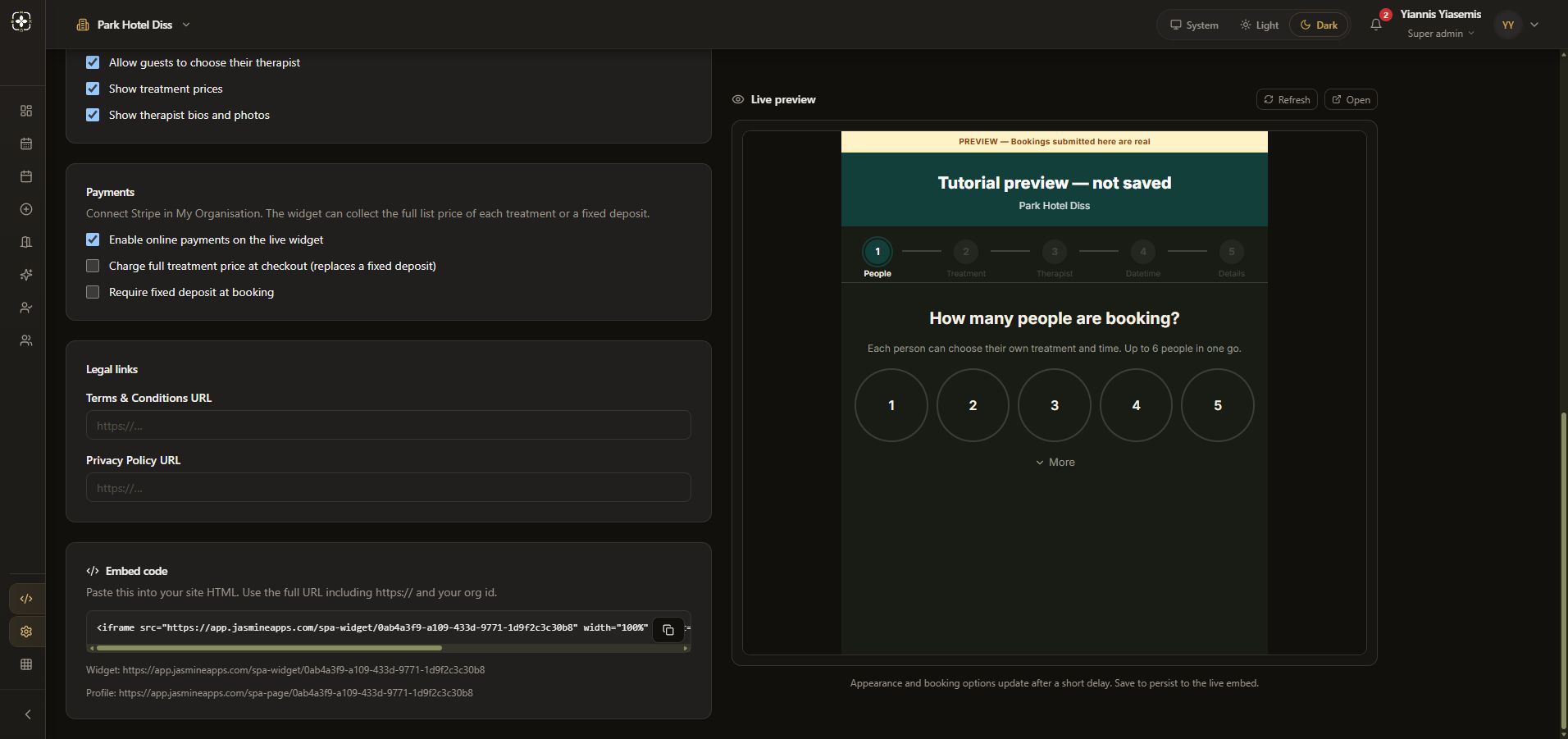Click the page vertical scrollbar thumb
This screenshot has height=739, width=1568.
coord(1563,570)
